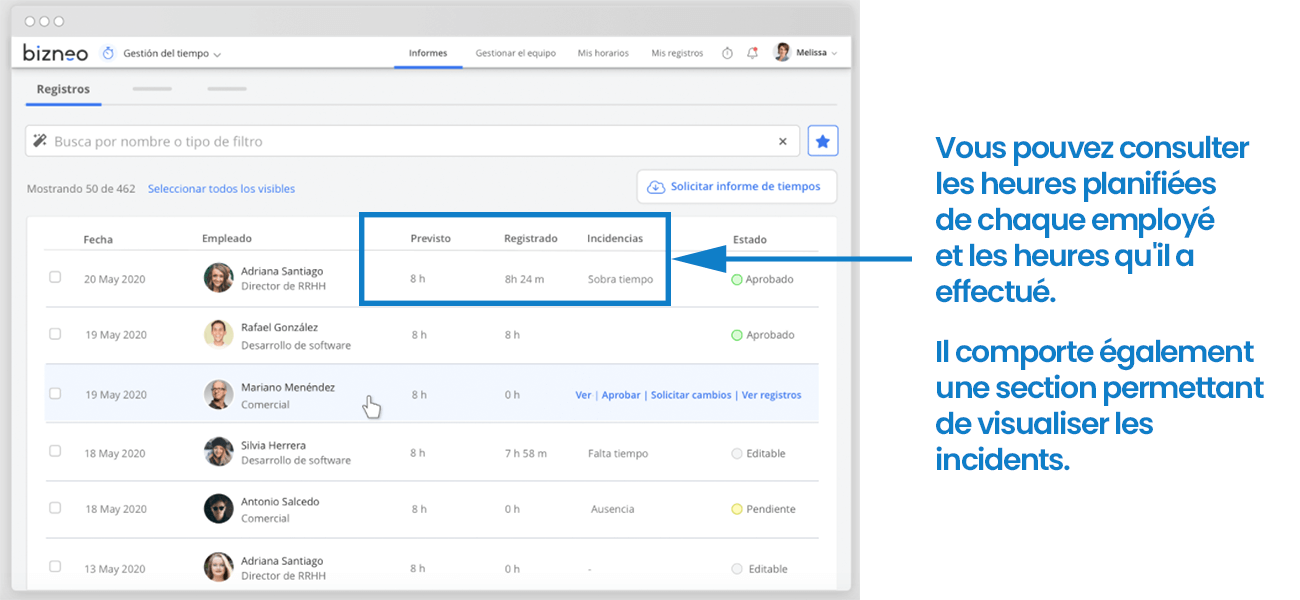
Task: Approve Mariano Menéndez via the Aprobar link
Action: [621, 395]
